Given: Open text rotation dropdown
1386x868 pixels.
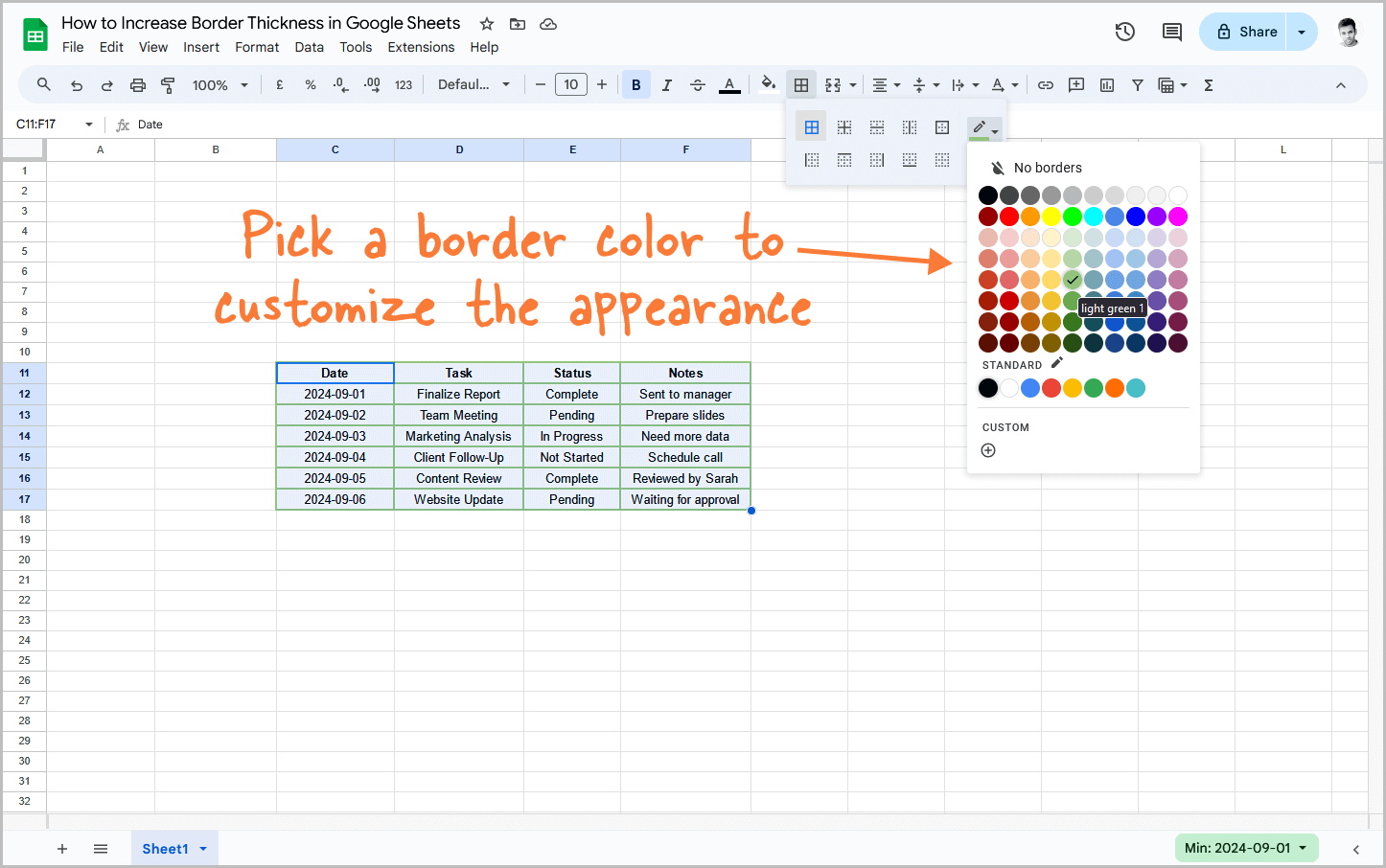Looking at the screenshot, I should point(1005,85).
